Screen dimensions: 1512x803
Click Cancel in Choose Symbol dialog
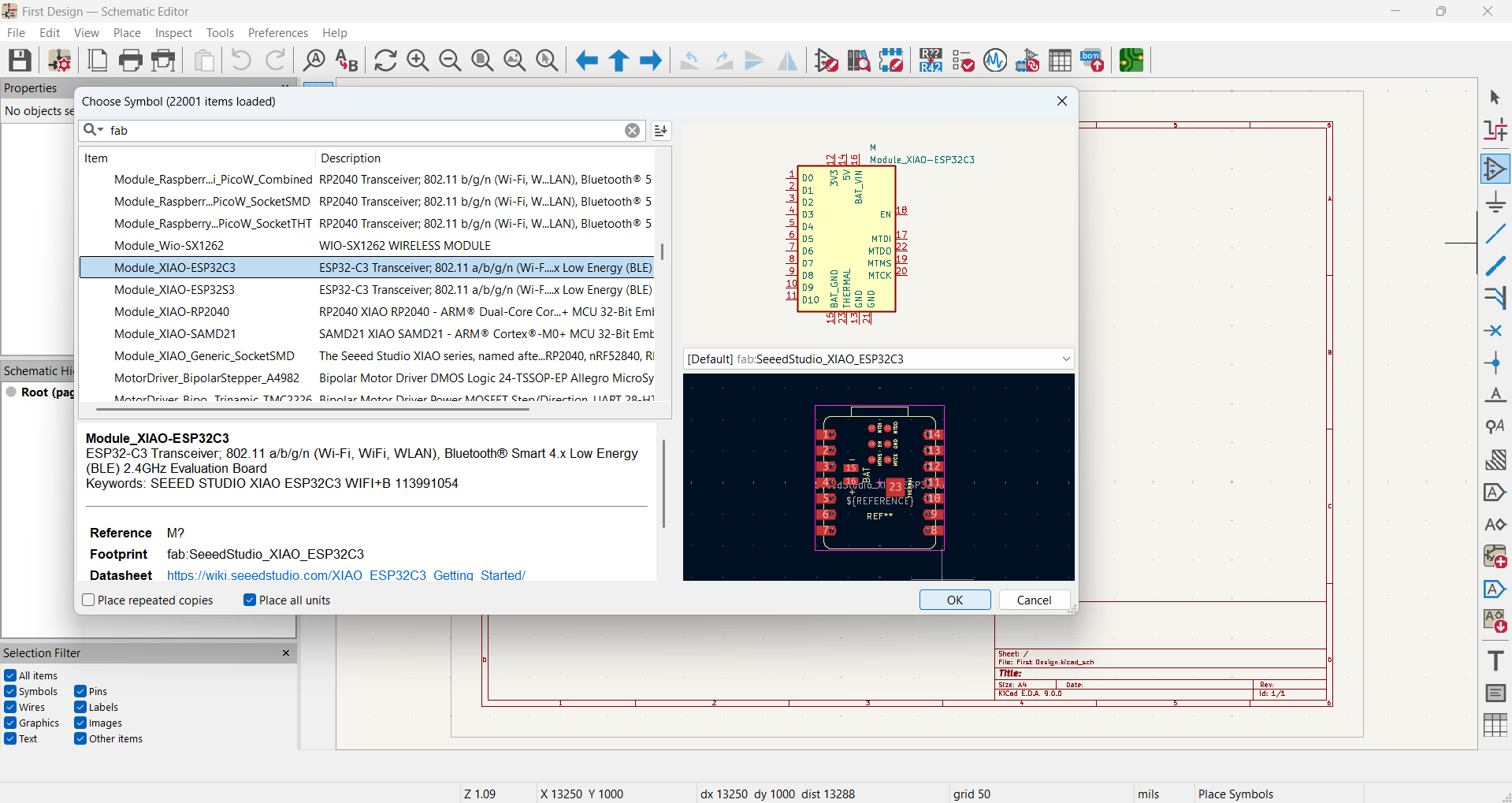(x=1034, y=600)
